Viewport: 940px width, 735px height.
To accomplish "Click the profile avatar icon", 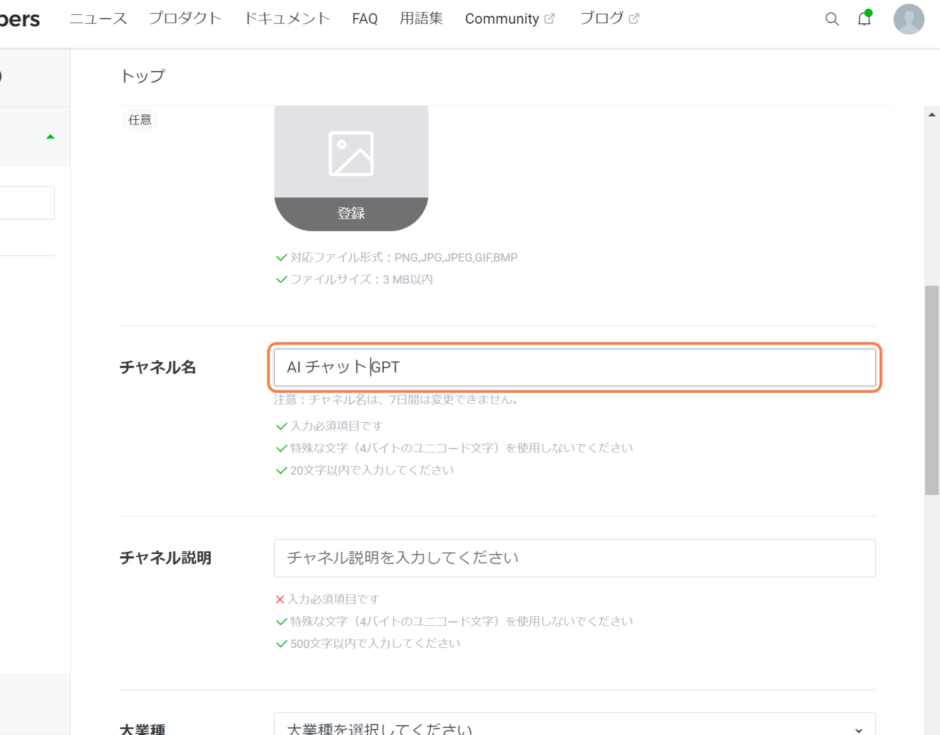I will 908,18.
